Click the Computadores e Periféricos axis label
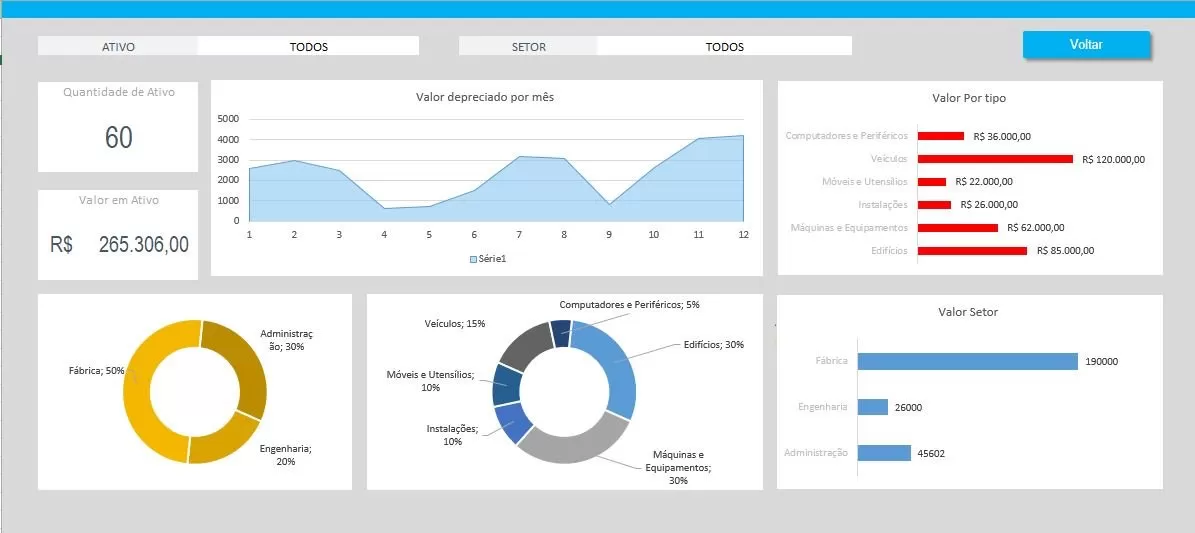 point(847,136)
